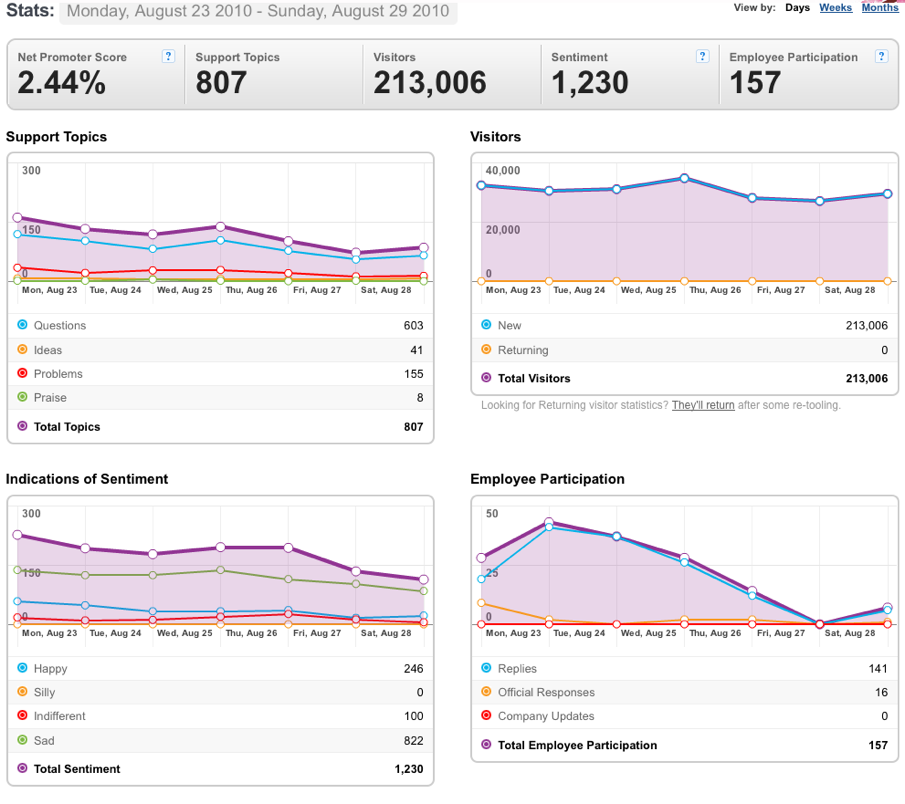
Task: Click the Problems legend marker
Action: coord(23,373)
